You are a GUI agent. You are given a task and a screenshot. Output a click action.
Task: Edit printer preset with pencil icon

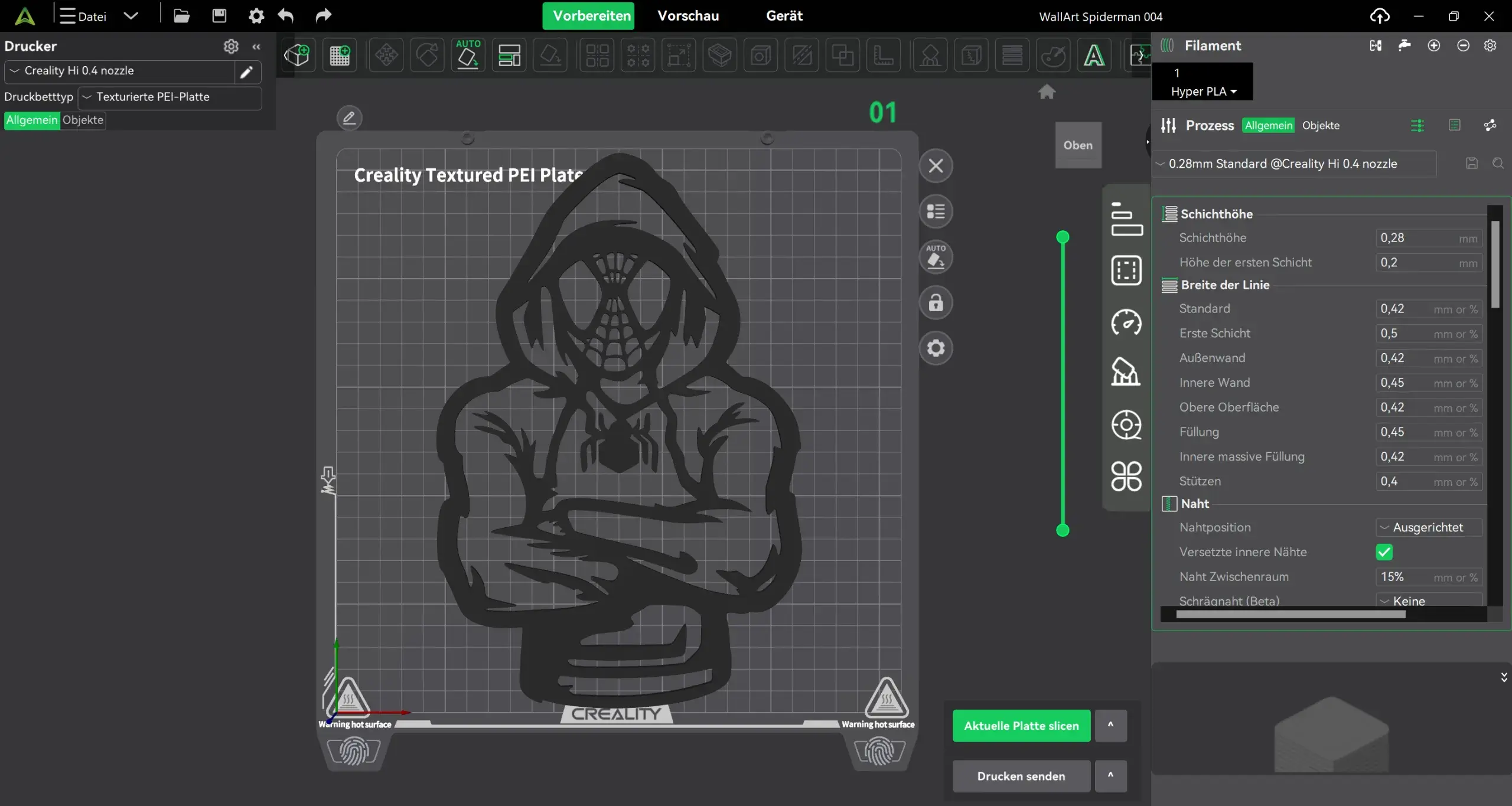tap(247, 72)
